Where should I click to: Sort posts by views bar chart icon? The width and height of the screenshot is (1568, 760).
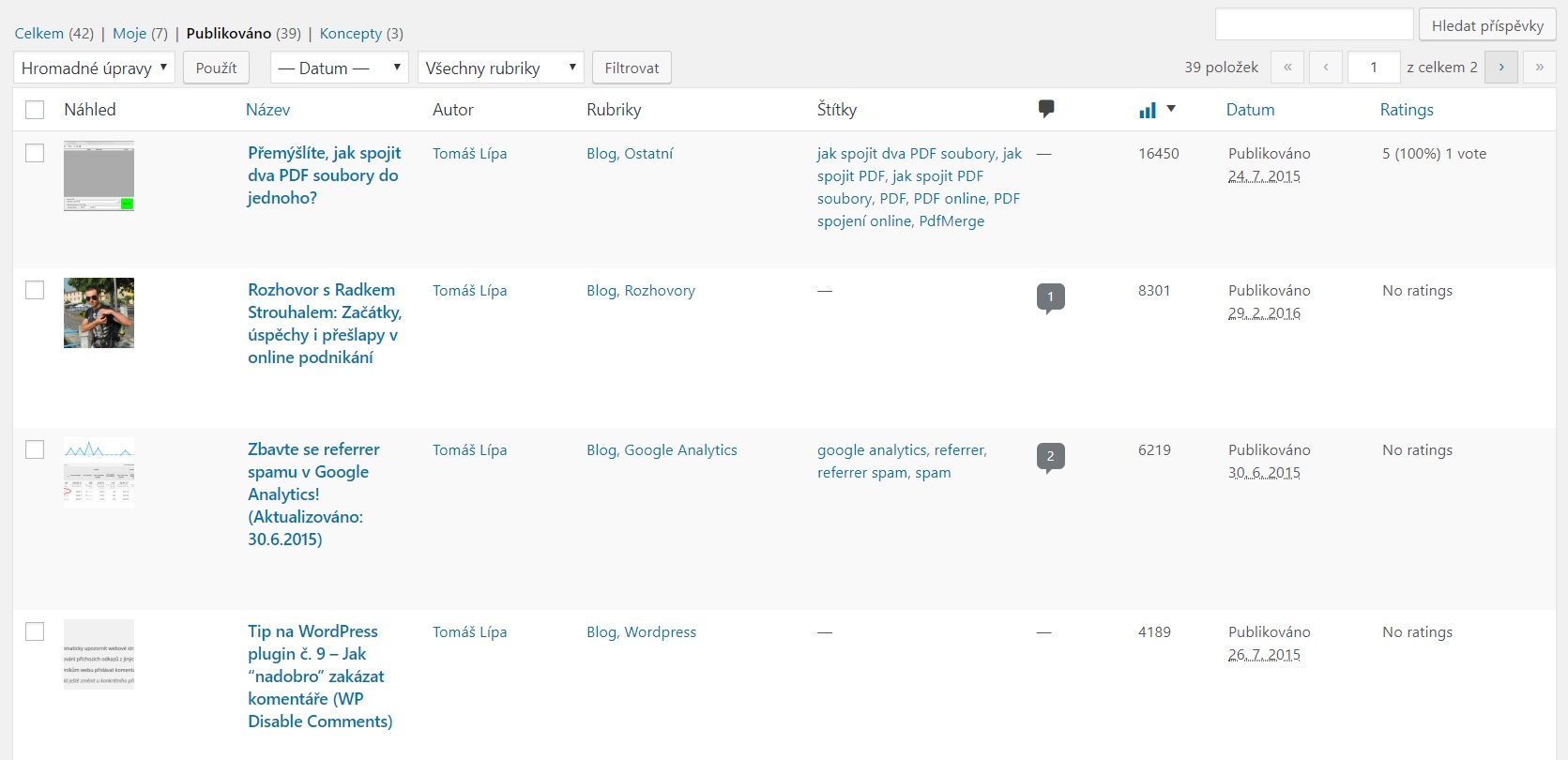[x=1148, y=110]
